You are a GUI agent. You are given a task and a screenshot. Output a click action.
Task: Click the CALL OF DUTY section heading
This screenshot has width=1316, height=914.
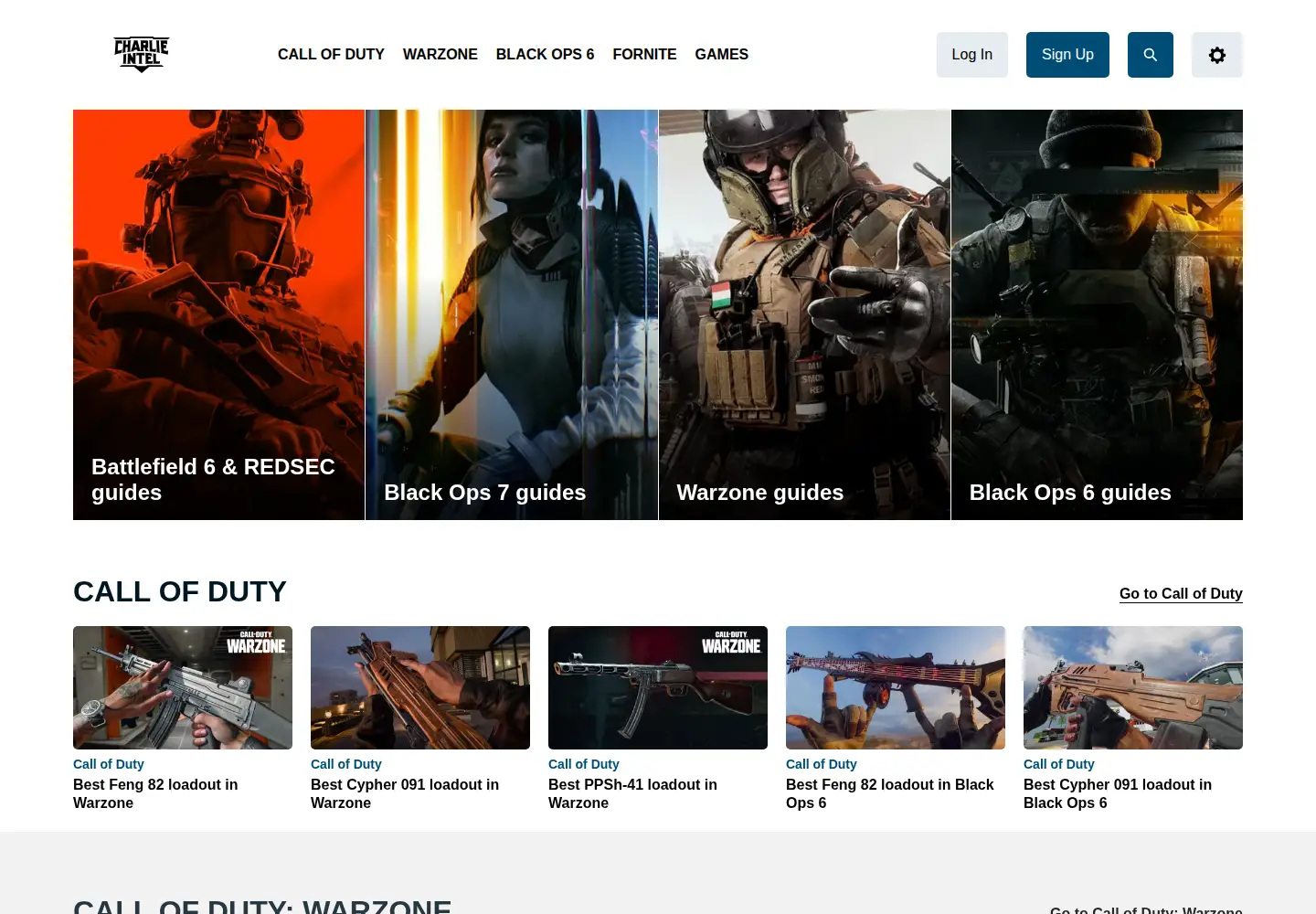tap(180, 591)
